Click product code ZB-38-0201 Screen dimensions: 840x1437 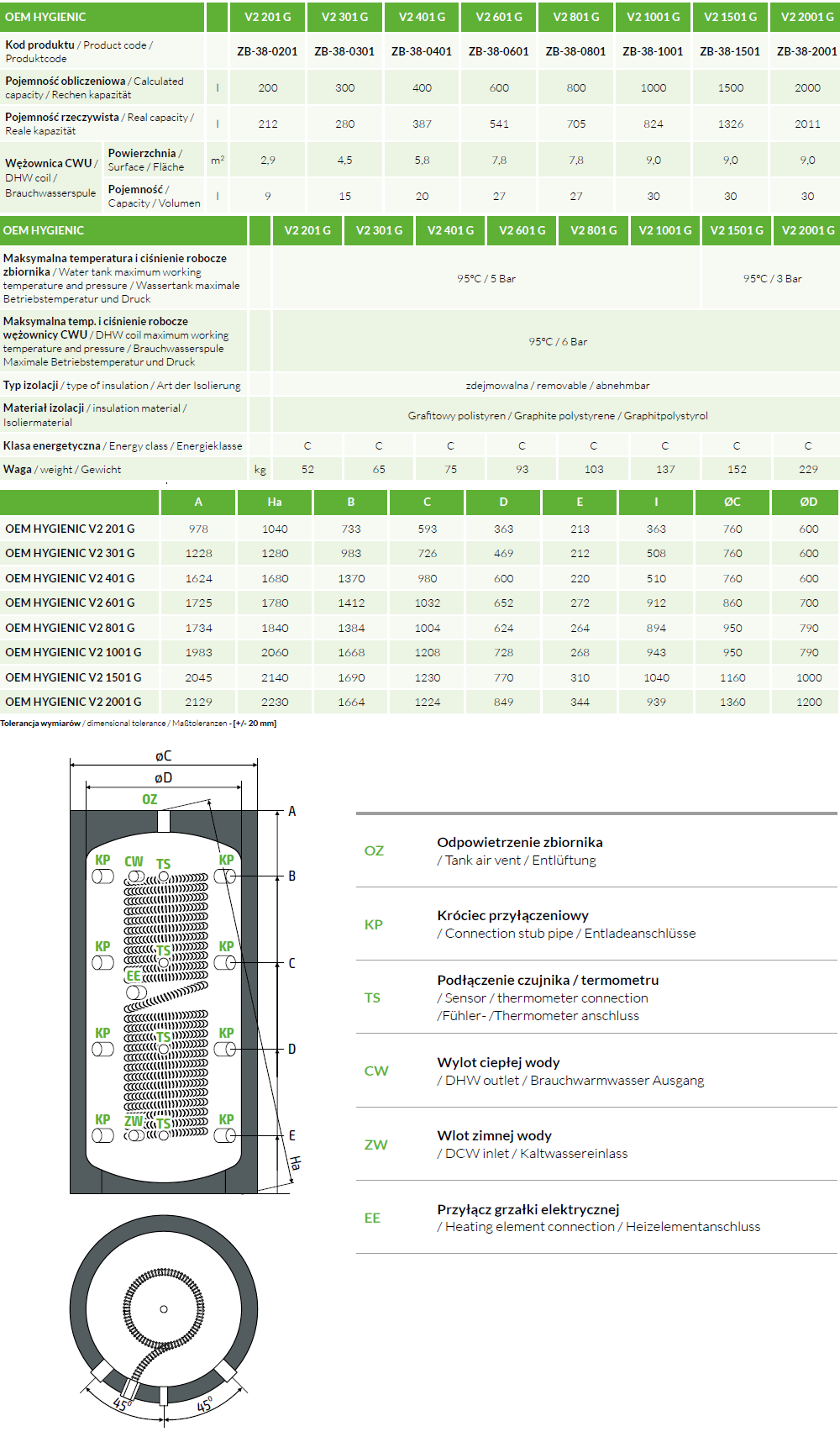click(267, 51)
